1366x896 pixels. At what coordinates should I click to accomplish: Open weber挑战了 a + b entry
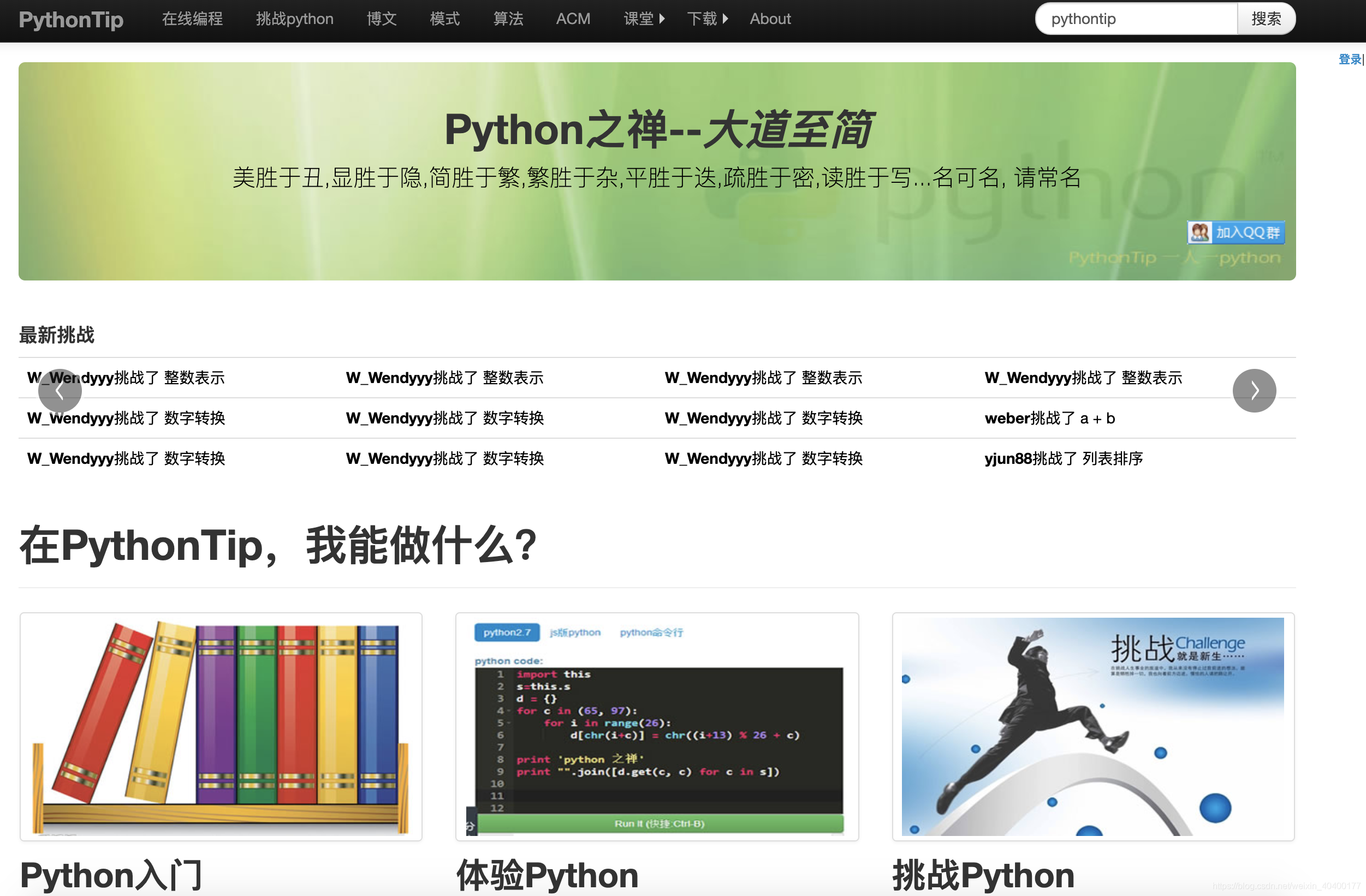[1049, 418]
